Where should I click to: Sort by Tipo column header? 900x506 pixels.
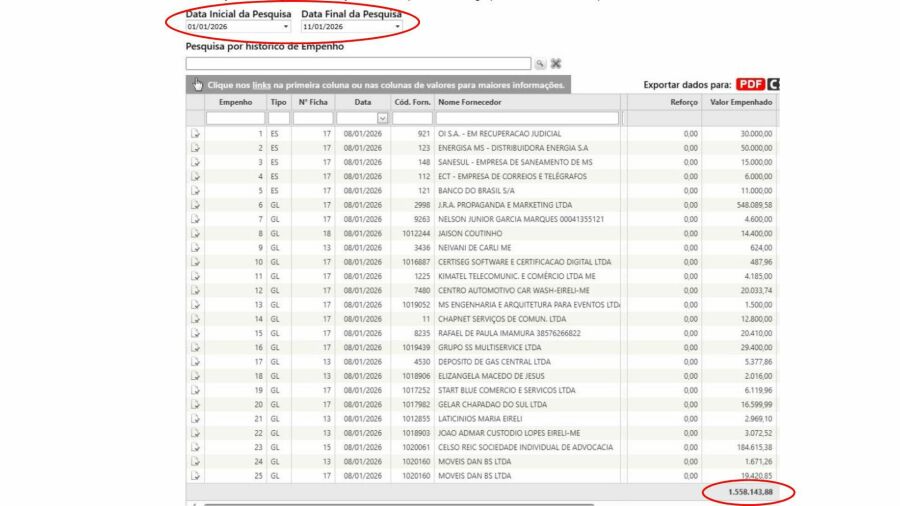tap(278, 102)
